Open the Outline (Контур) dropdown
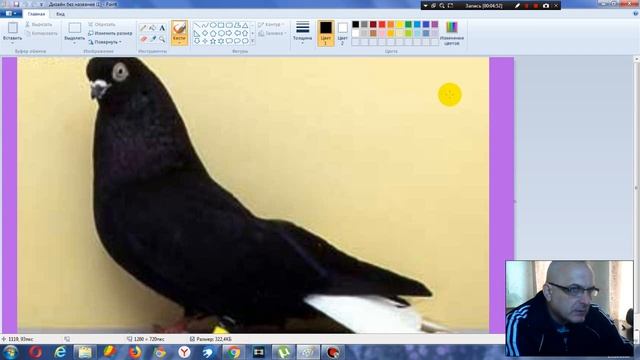The height and width of the screenshot is (360, 640). 271,24
